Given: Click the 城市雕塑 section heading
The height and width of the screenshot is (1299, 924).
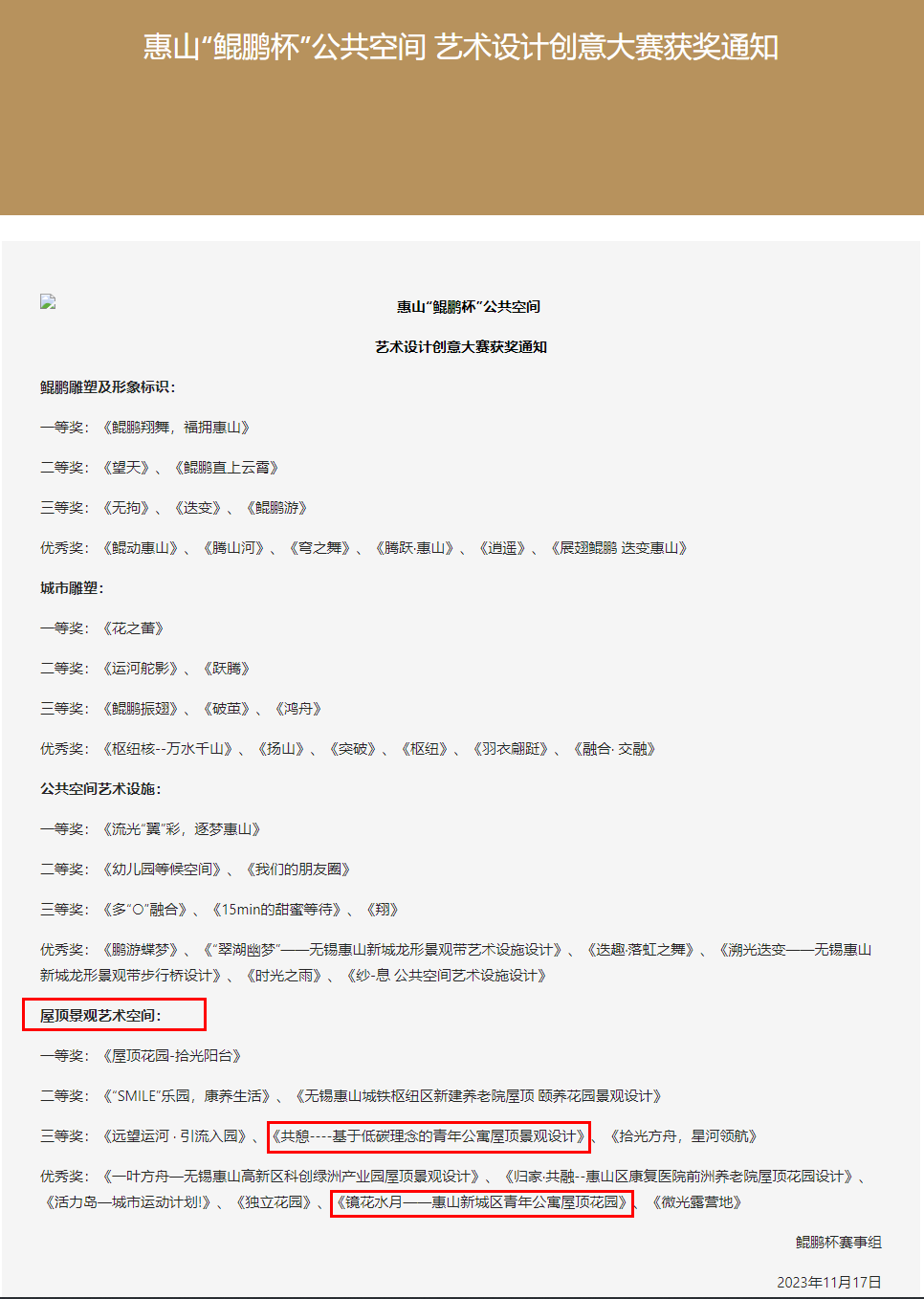Looking at the screenshot, I should pyautogui.click(x=72, y=588).
